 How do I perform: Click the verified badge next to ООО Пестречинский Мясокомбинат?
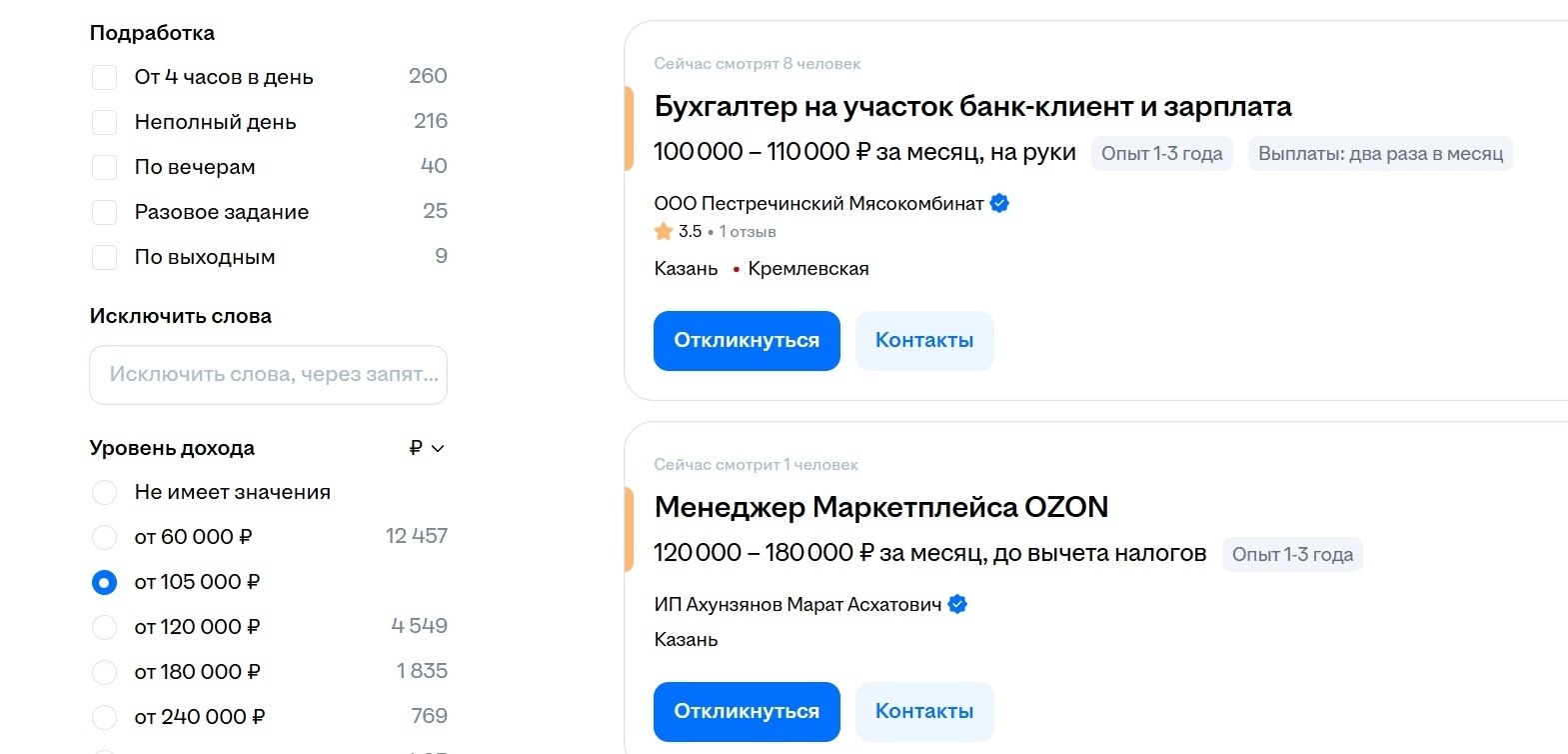[x=998, y=202]
